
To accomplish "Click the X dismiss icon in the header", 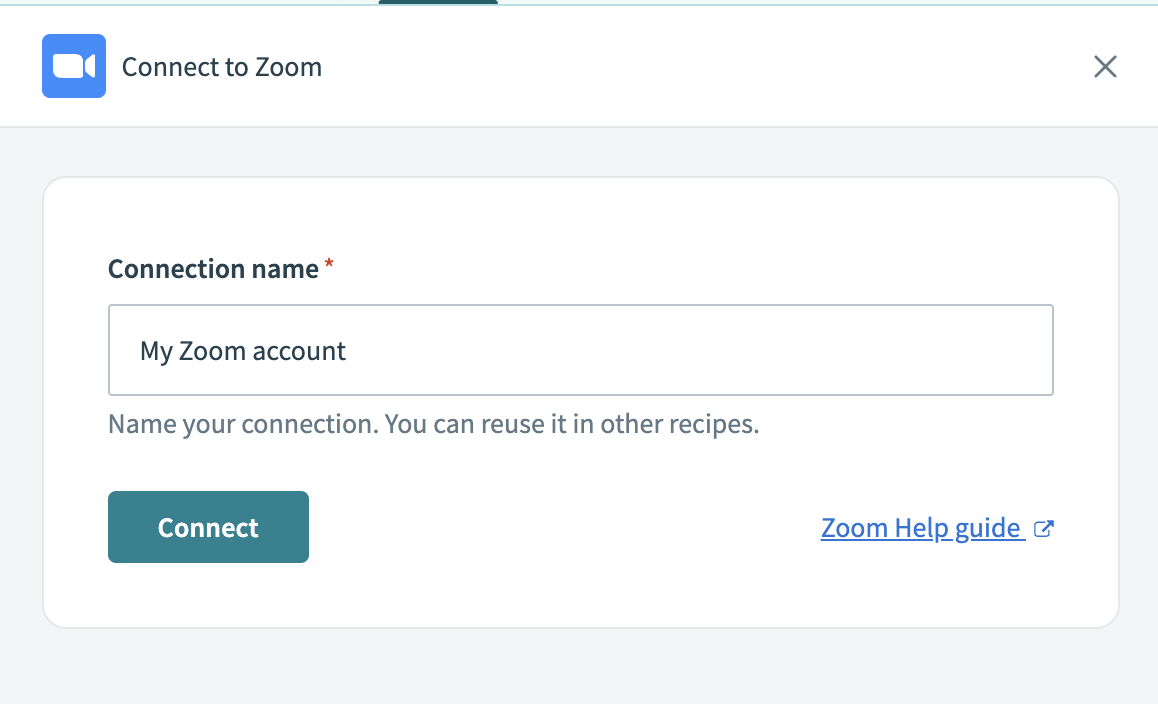I will pos(1105,66).
